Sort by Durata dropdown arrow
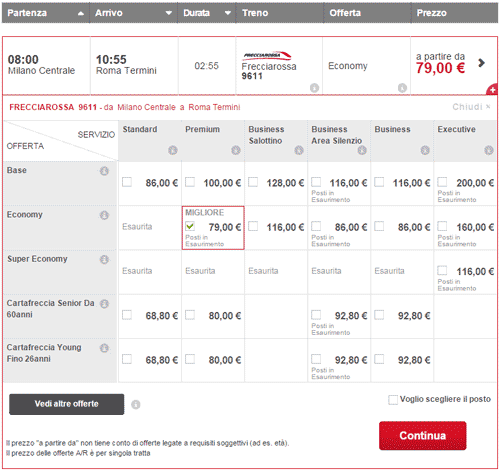500x471 pixels. [228, 13]
